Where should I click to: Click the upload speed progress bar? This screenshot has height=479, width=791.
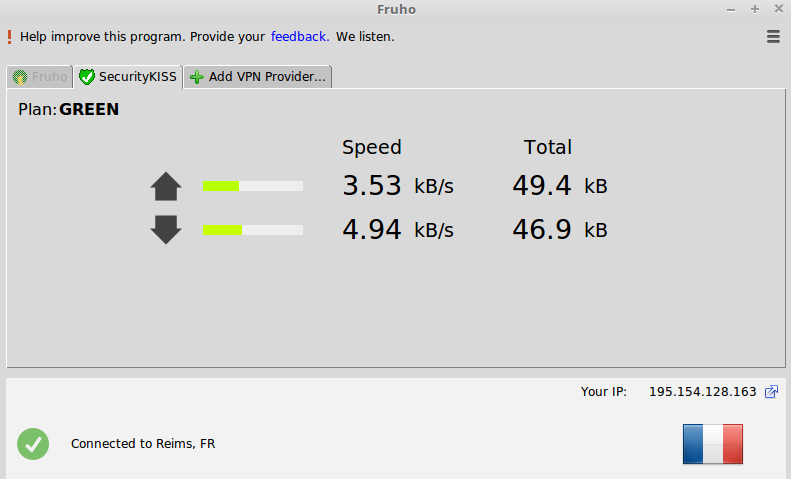252,186
